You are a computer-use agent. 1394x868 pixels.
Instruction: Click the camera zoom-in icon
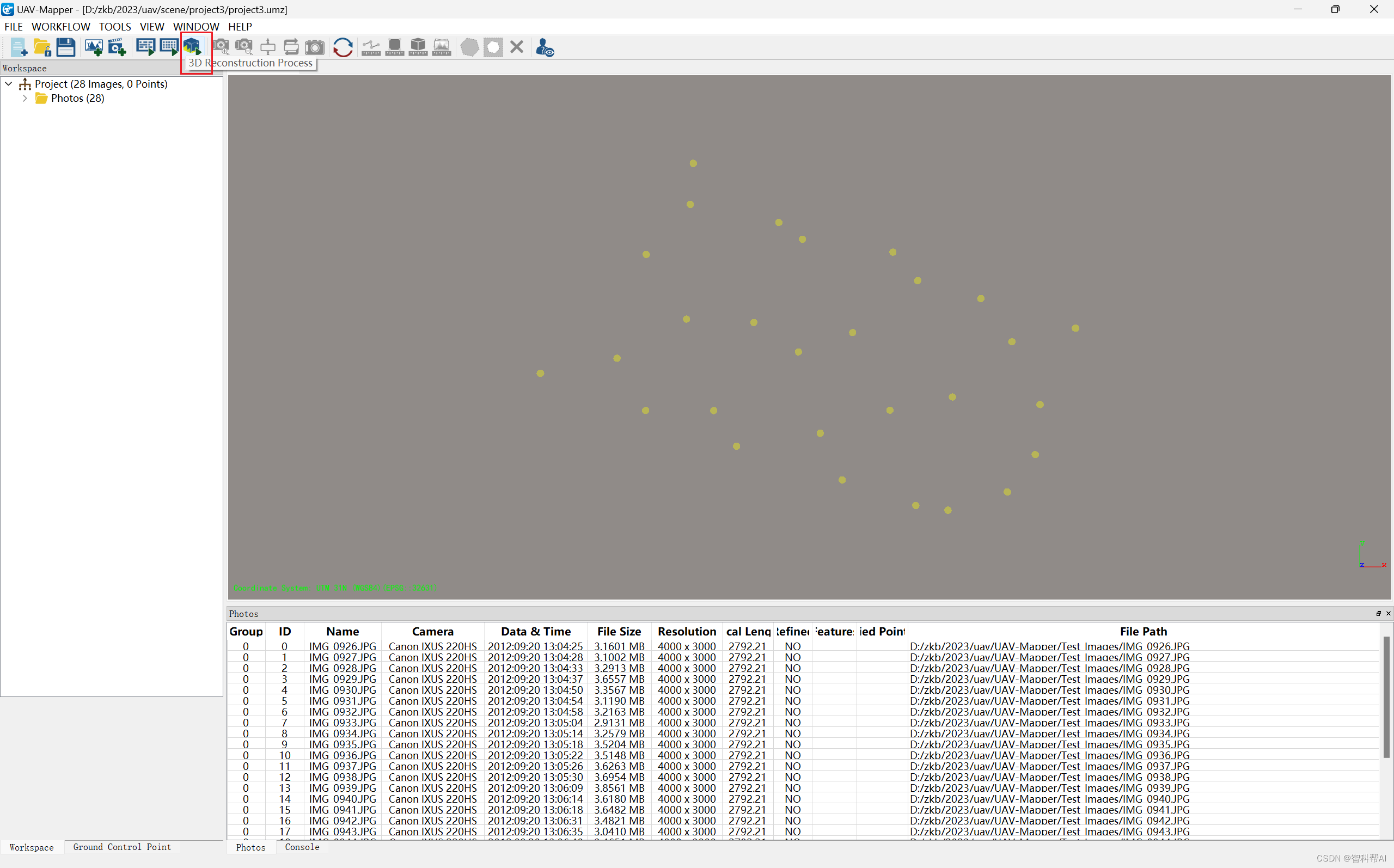tap(221, 47)
